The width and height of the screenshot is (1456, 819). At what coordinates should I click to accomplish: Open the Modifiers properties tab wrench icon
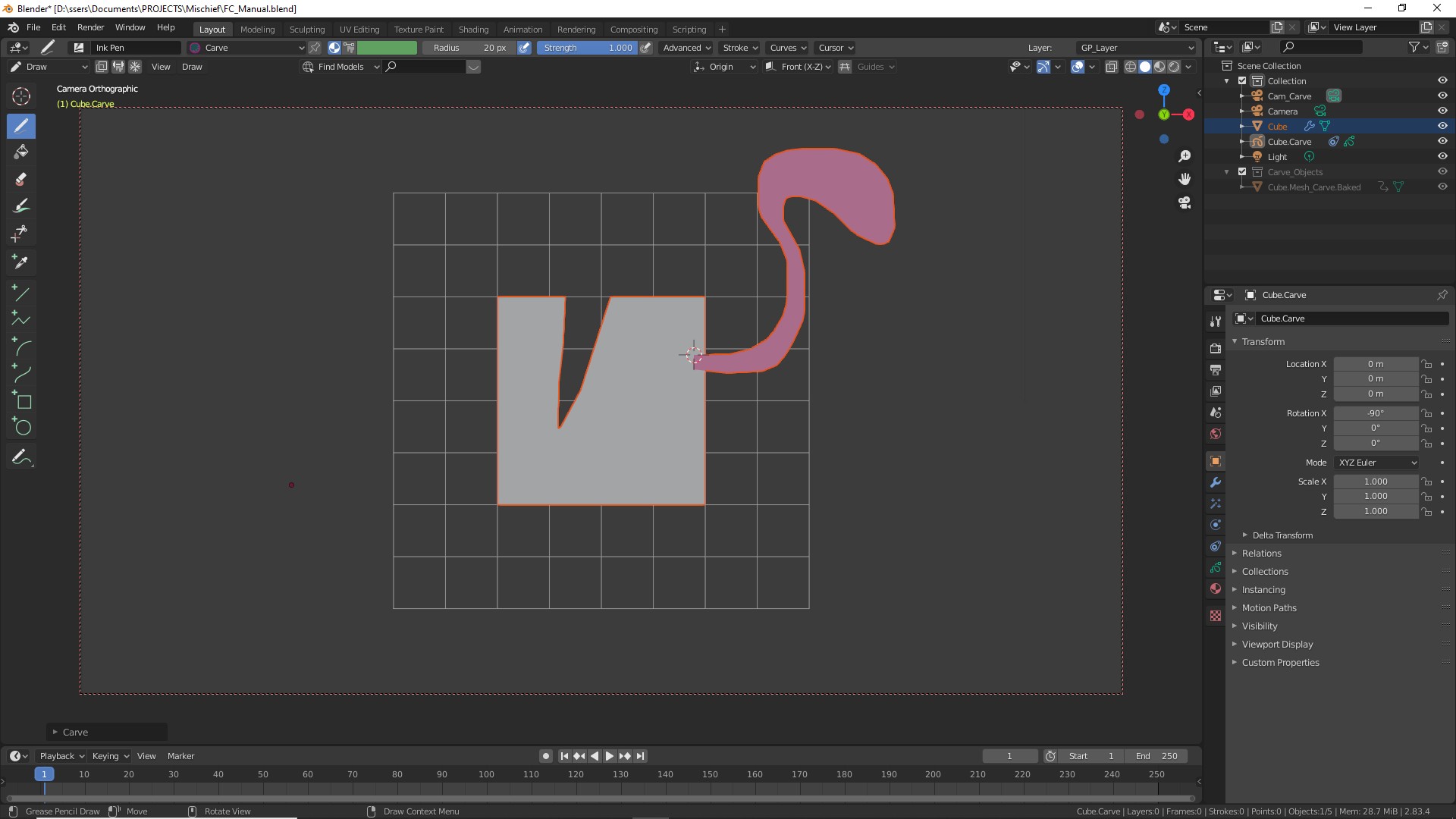point(1216,482)
